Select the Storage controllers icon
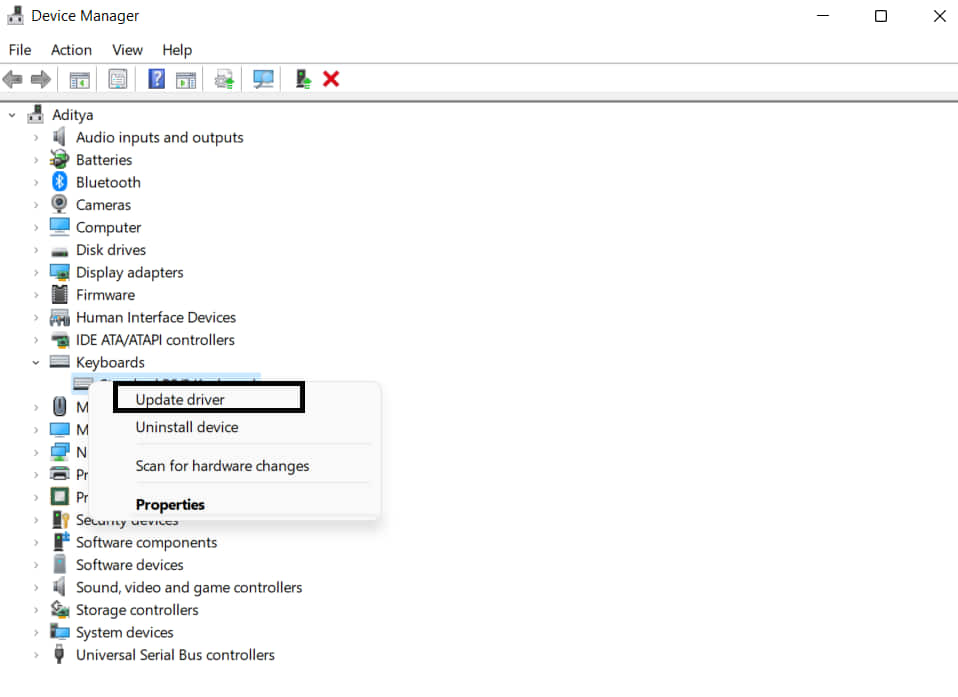 pos(59,609)
